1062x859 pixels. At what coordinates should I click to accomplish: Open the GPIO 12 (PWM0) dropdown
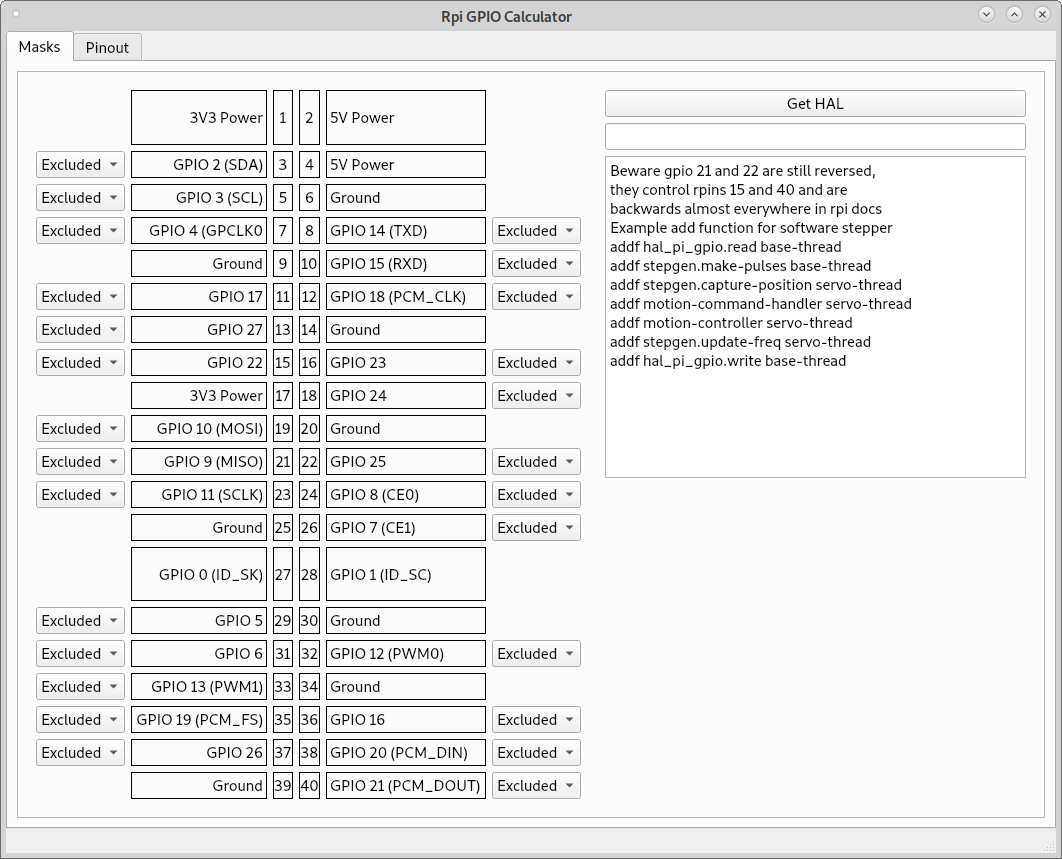point(536,654)
